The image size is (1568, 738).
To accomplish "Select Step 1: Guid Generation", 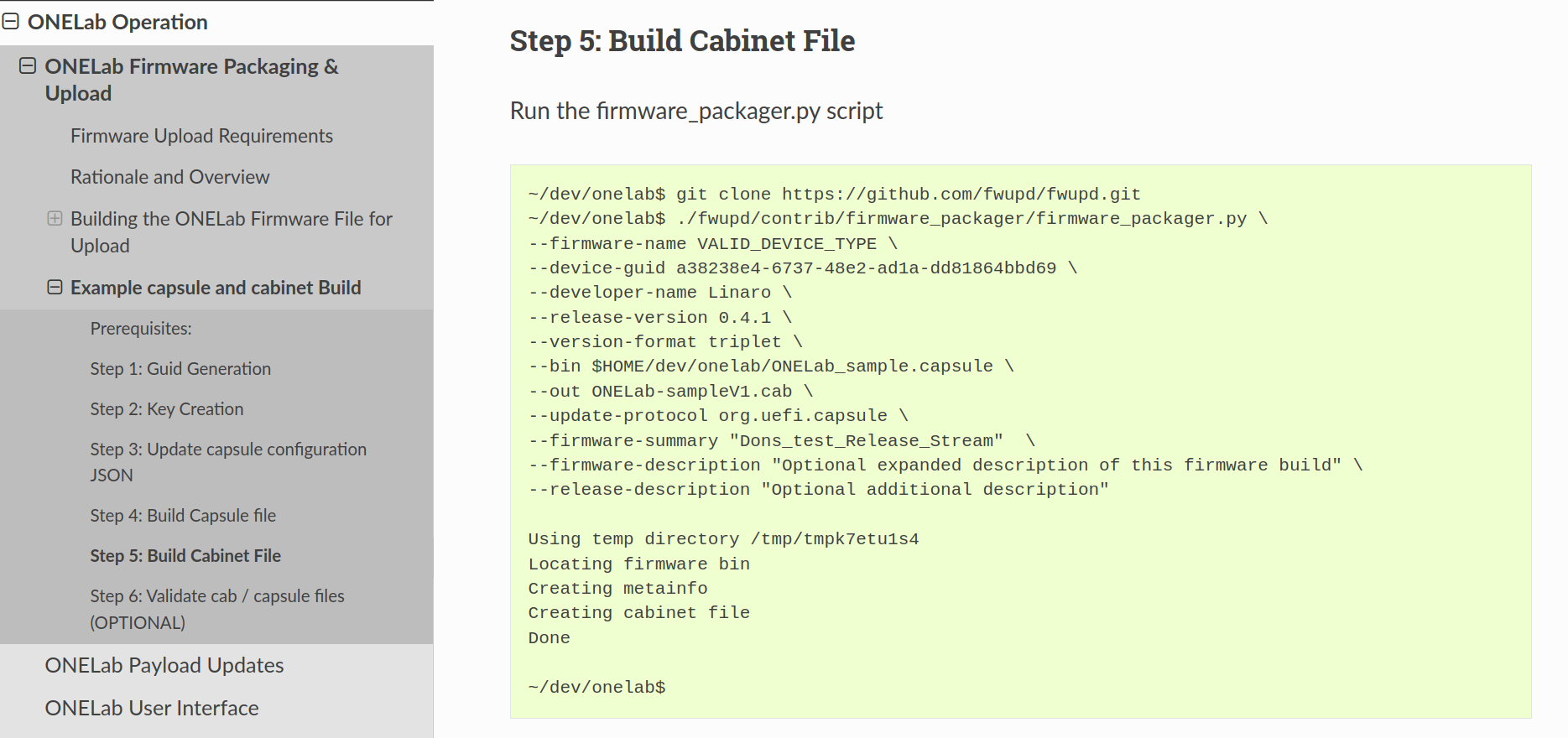I will click(x=180, y=368).
